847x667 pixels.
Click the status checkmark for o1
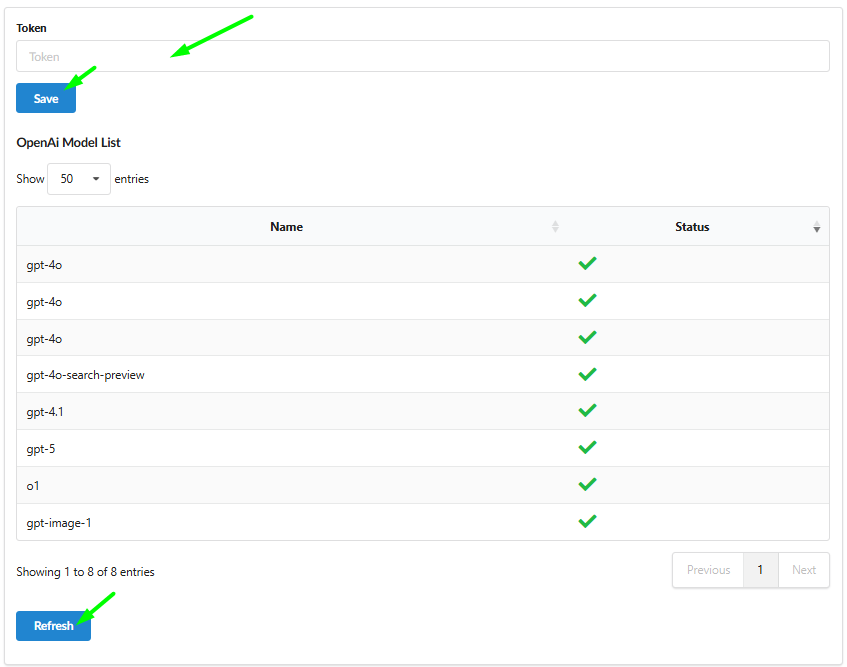(587, 484)
